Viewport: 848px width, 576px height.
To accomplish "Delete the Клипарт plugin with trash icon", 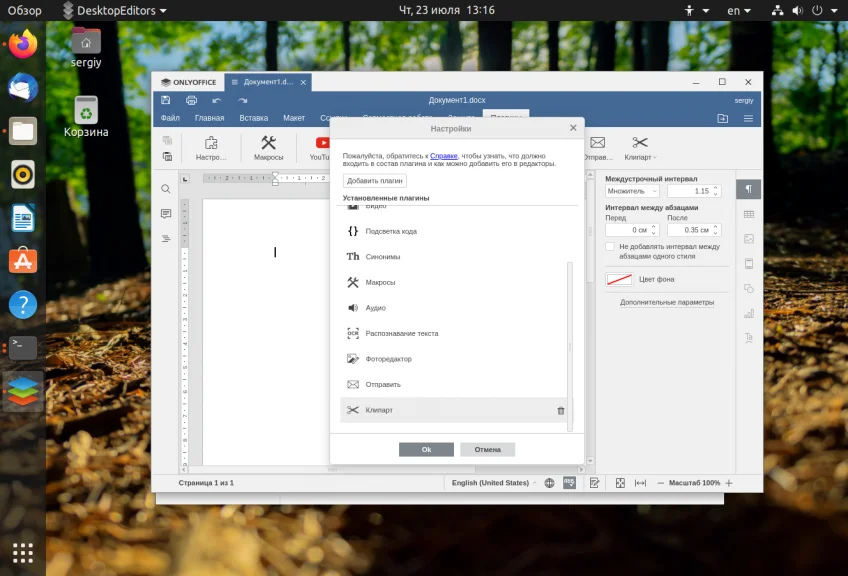I will coord(560,411).
